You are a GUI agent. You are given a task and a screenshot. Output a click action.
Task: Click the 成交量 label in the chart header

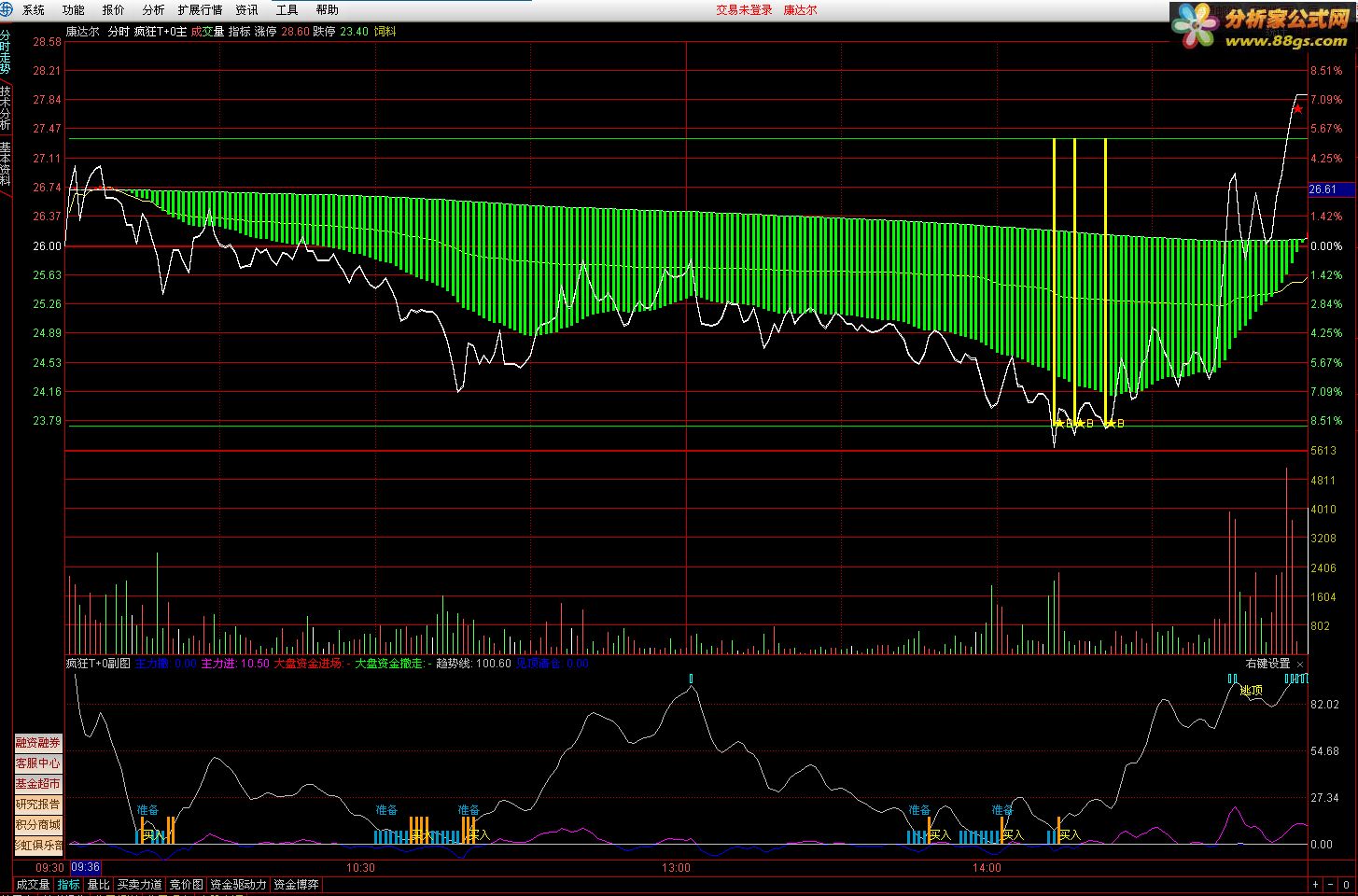click(x=207, y=32)
